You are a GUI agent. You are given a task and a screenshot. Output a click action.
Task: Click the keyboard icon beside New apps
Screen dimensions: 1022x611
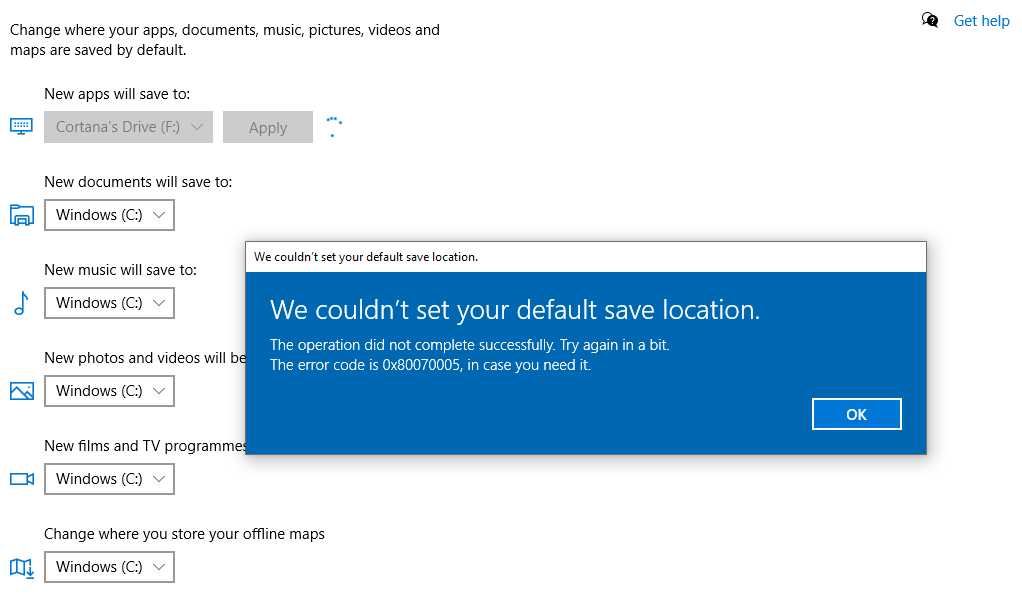(22, 127)
